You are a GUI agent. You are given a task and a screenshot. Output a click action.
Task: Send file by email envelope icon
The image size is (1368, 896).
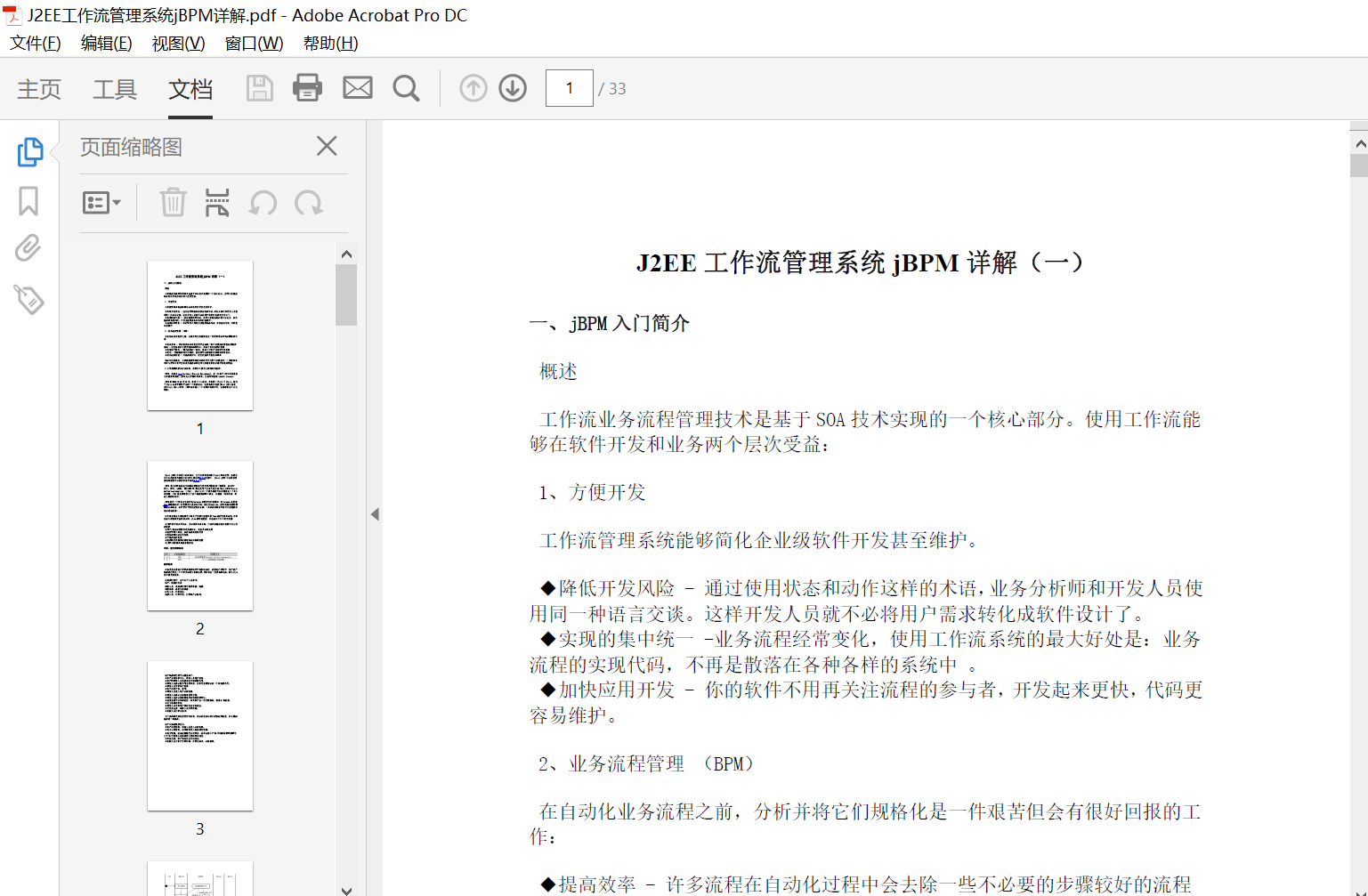tap(358, 87)
